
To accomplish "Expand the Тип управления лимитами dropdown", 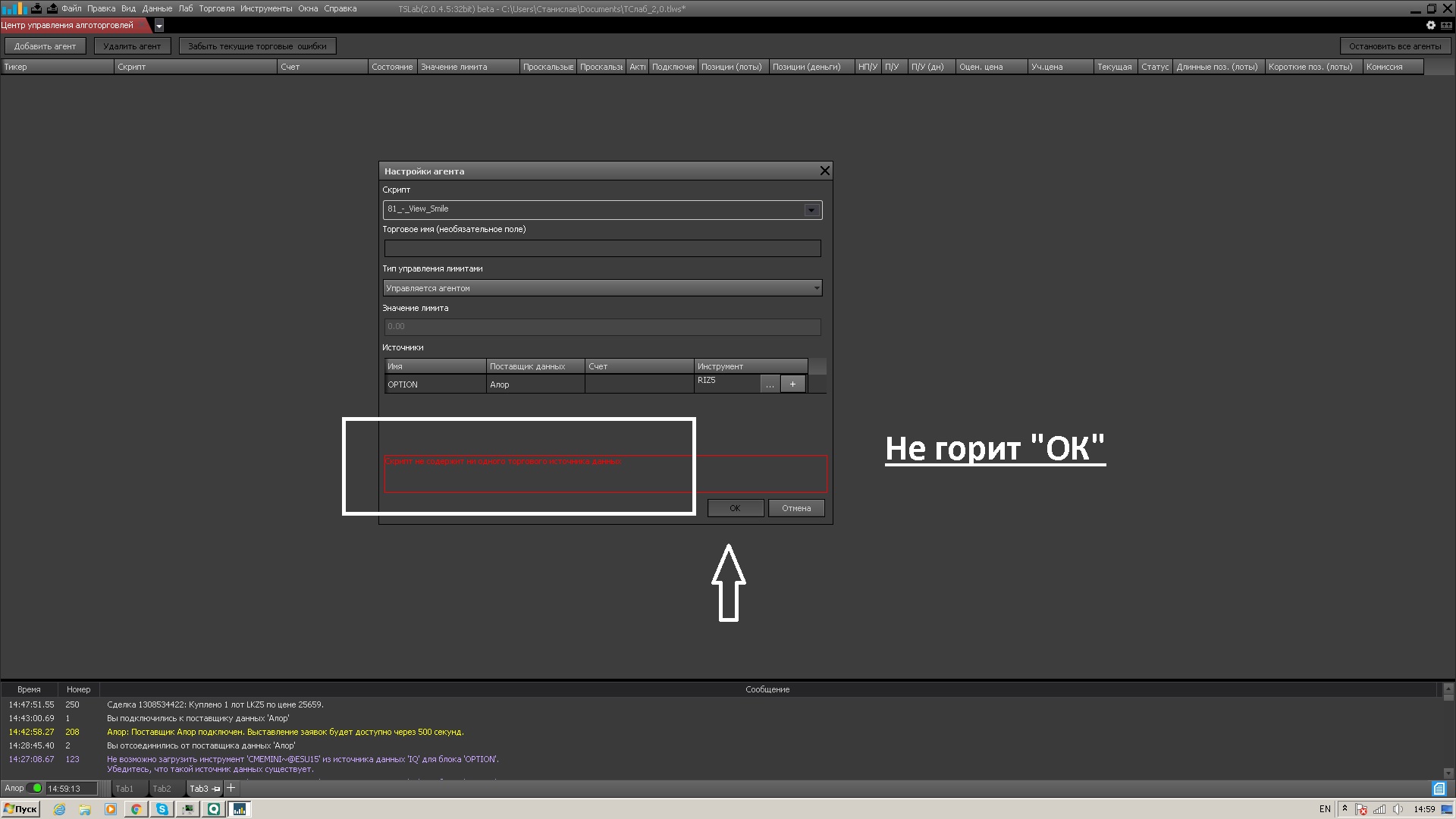I will [x=816, y=288].
